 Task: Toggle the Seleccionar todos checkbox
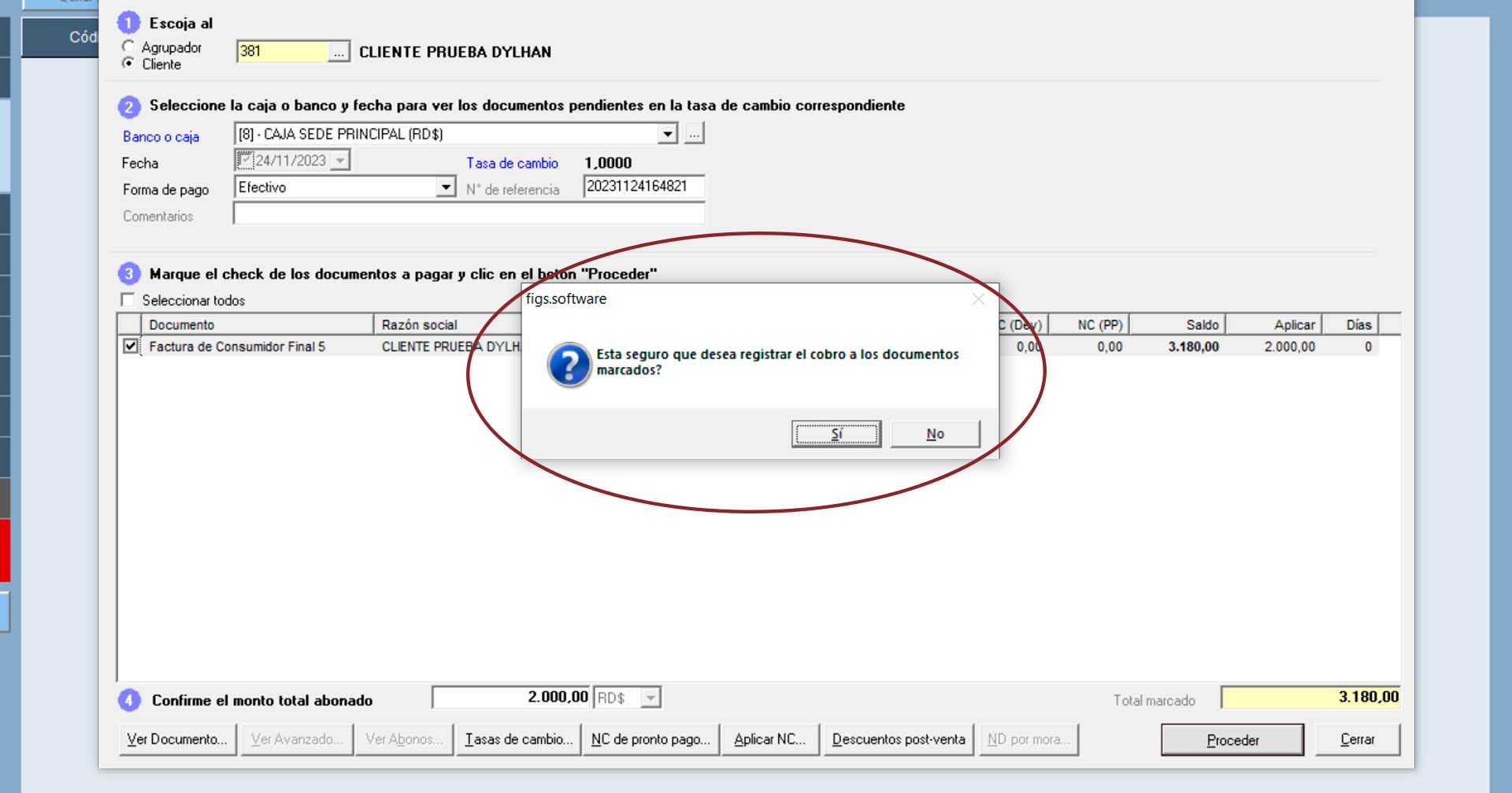128,300
